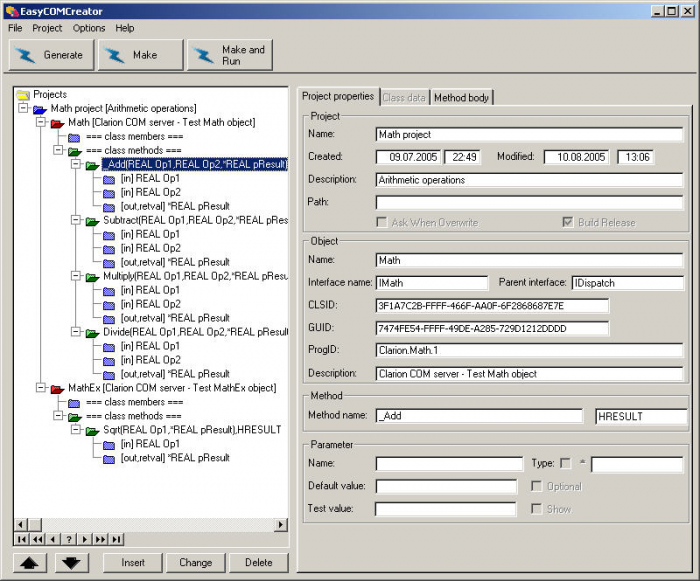Click the red MathEx object folder icon
The height and width of the screenshot is (581, 700).
(x=58, y=389)
